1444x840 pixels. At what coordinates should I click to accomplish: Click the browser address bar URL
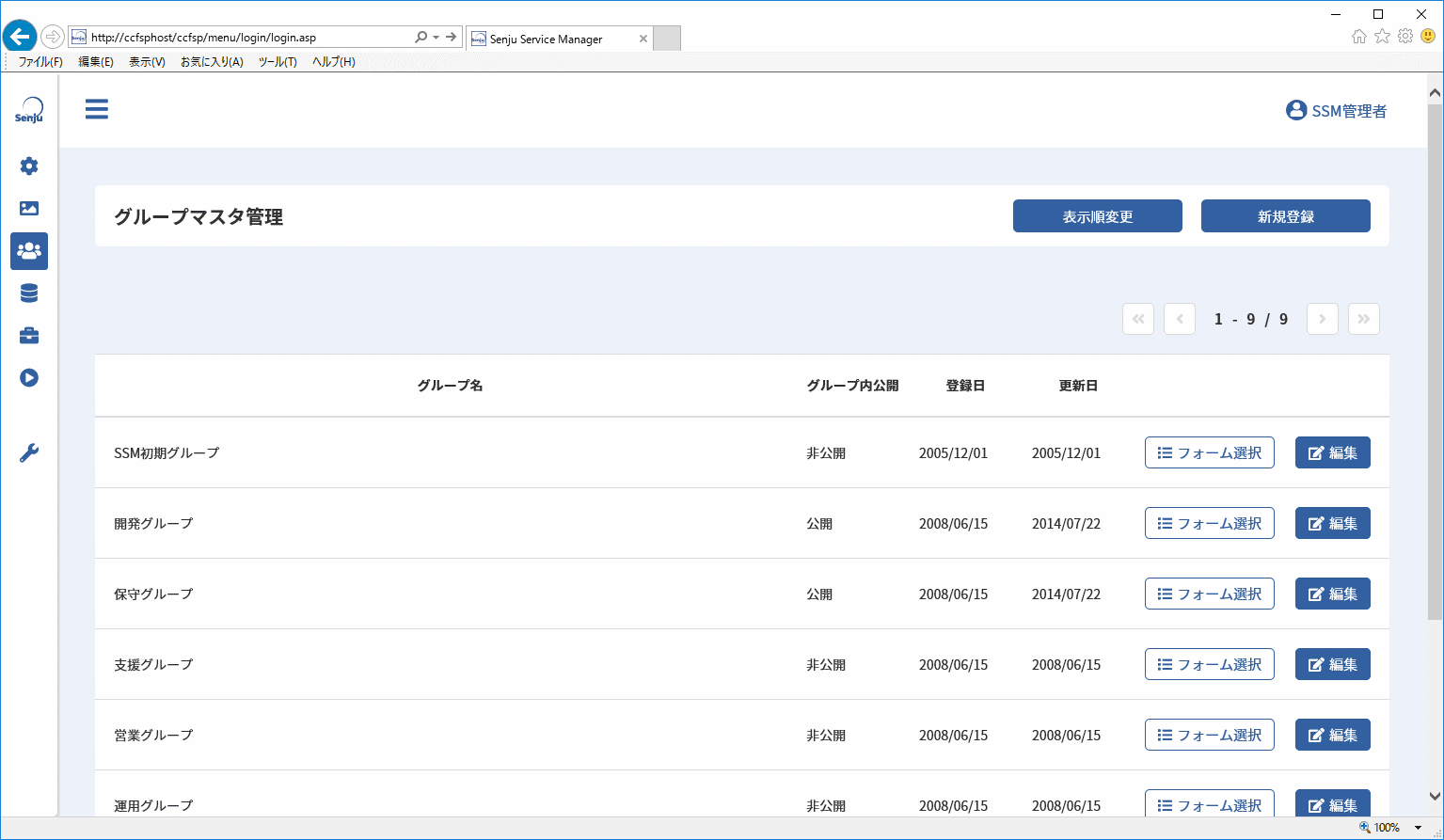203,38
